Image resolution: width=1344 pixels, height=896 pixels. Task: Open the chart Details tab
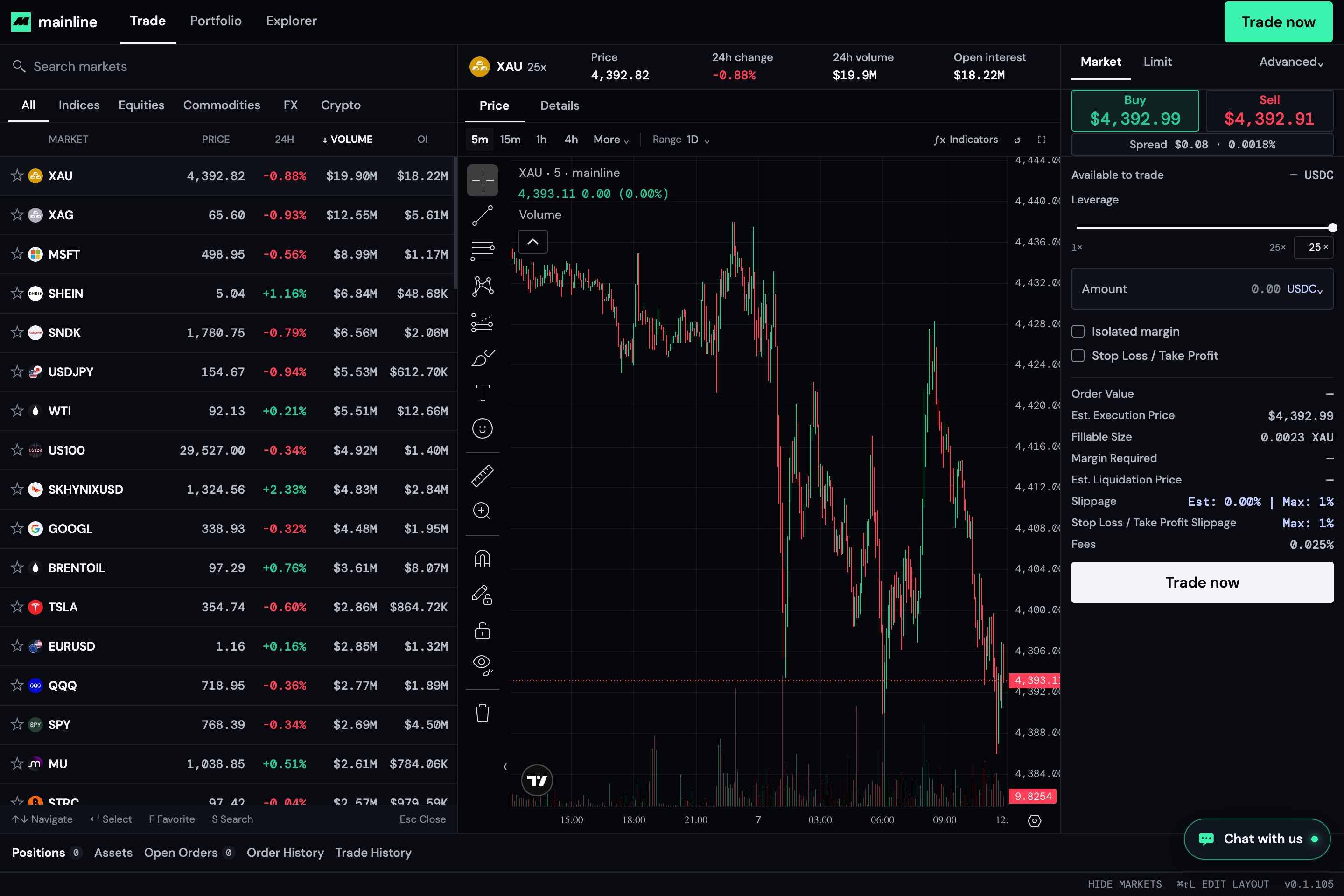(560, 106)
